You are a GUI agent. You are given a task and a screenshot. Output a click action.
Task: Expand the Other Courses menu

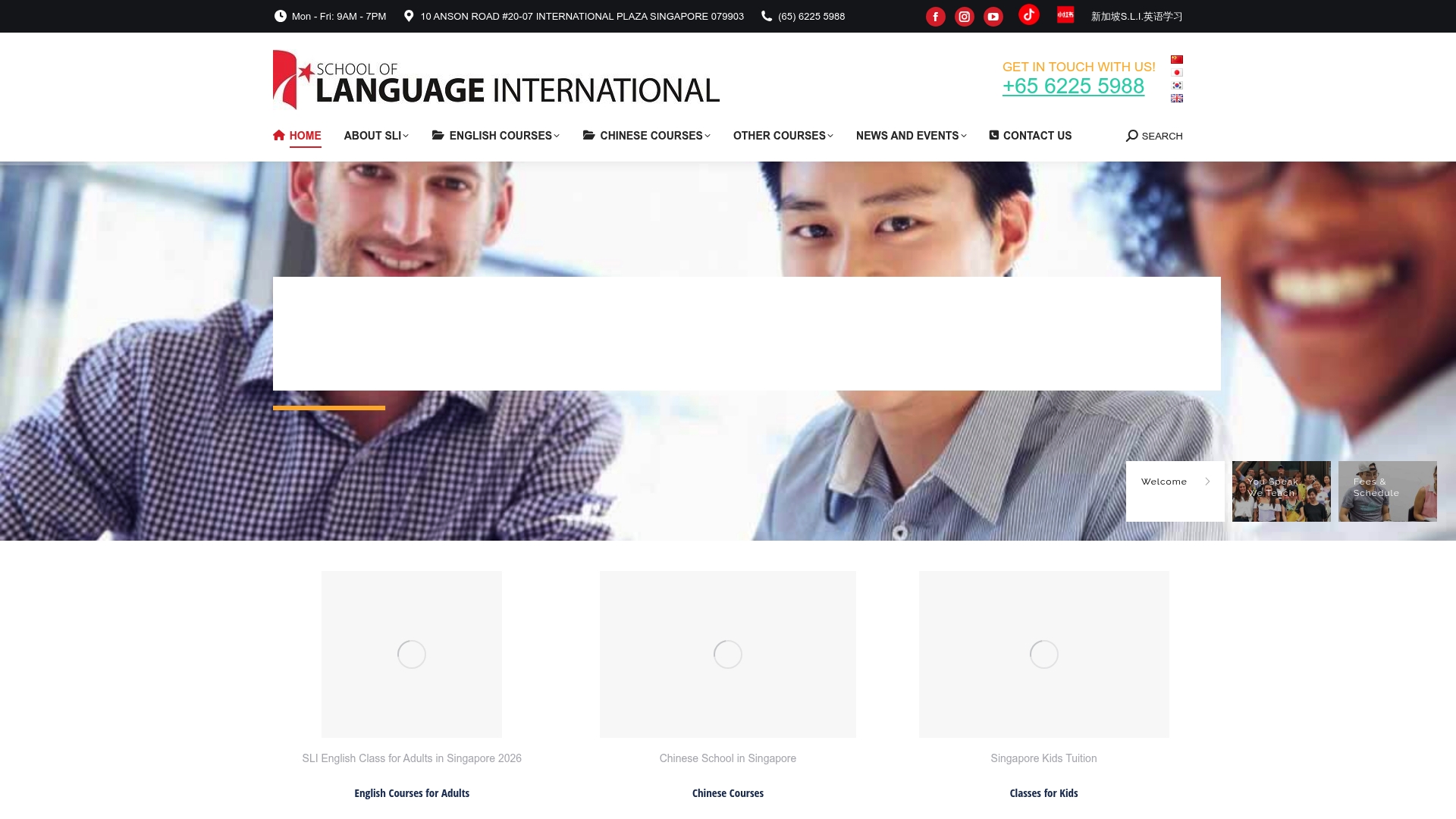point(783,136)
